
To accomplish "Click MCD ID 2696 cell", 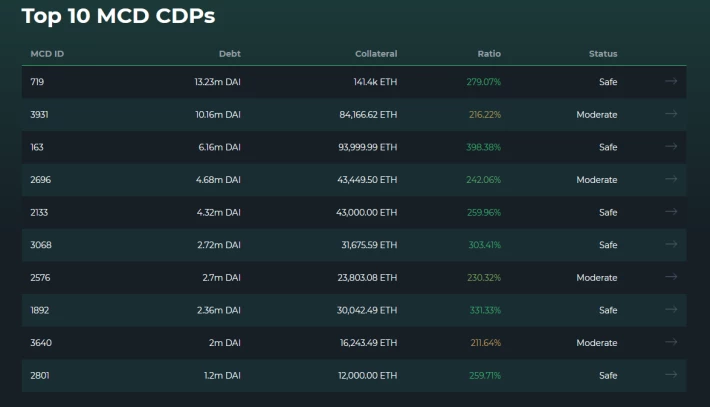I will 41,180.
